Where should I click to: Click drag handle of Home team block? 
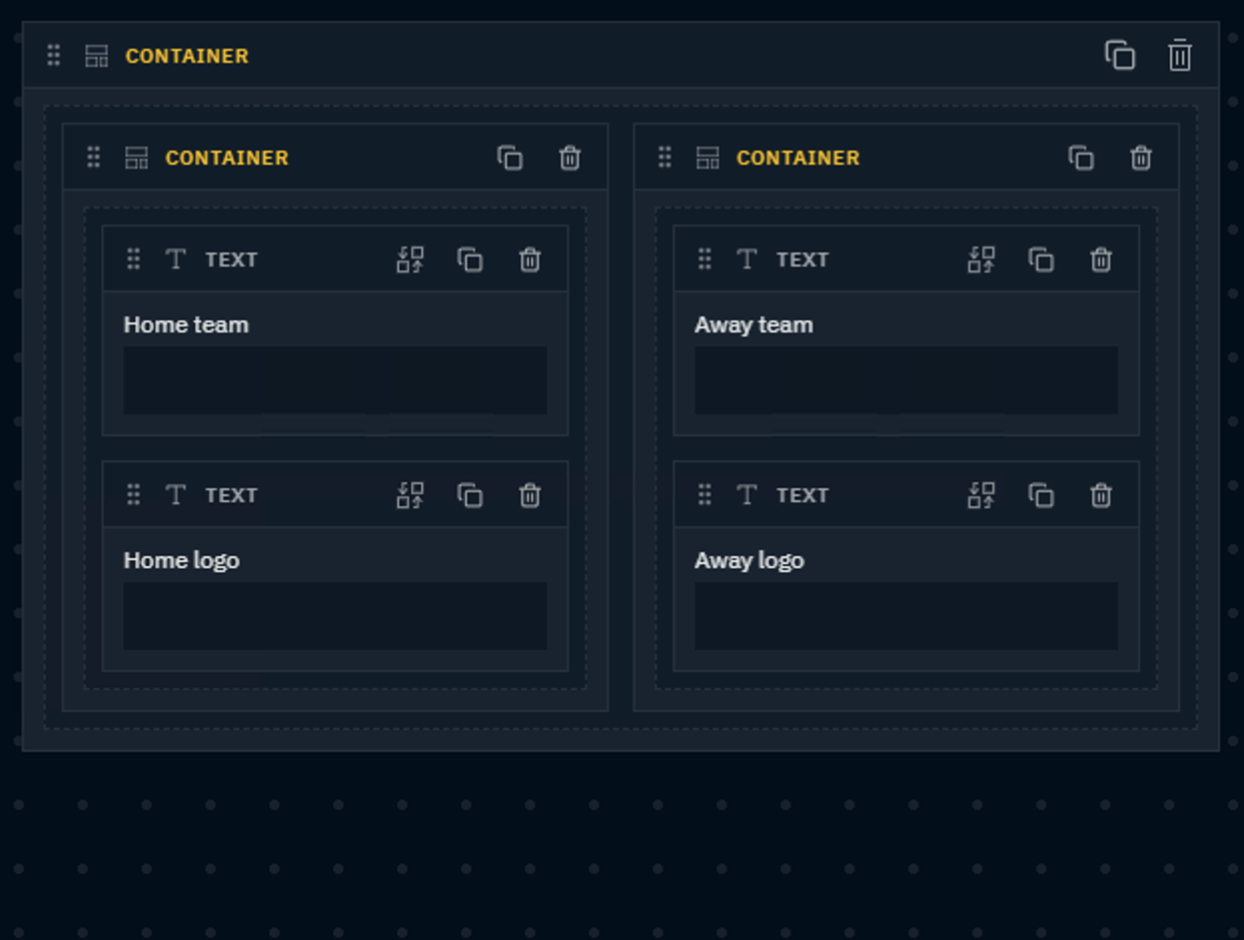(134, 259)
